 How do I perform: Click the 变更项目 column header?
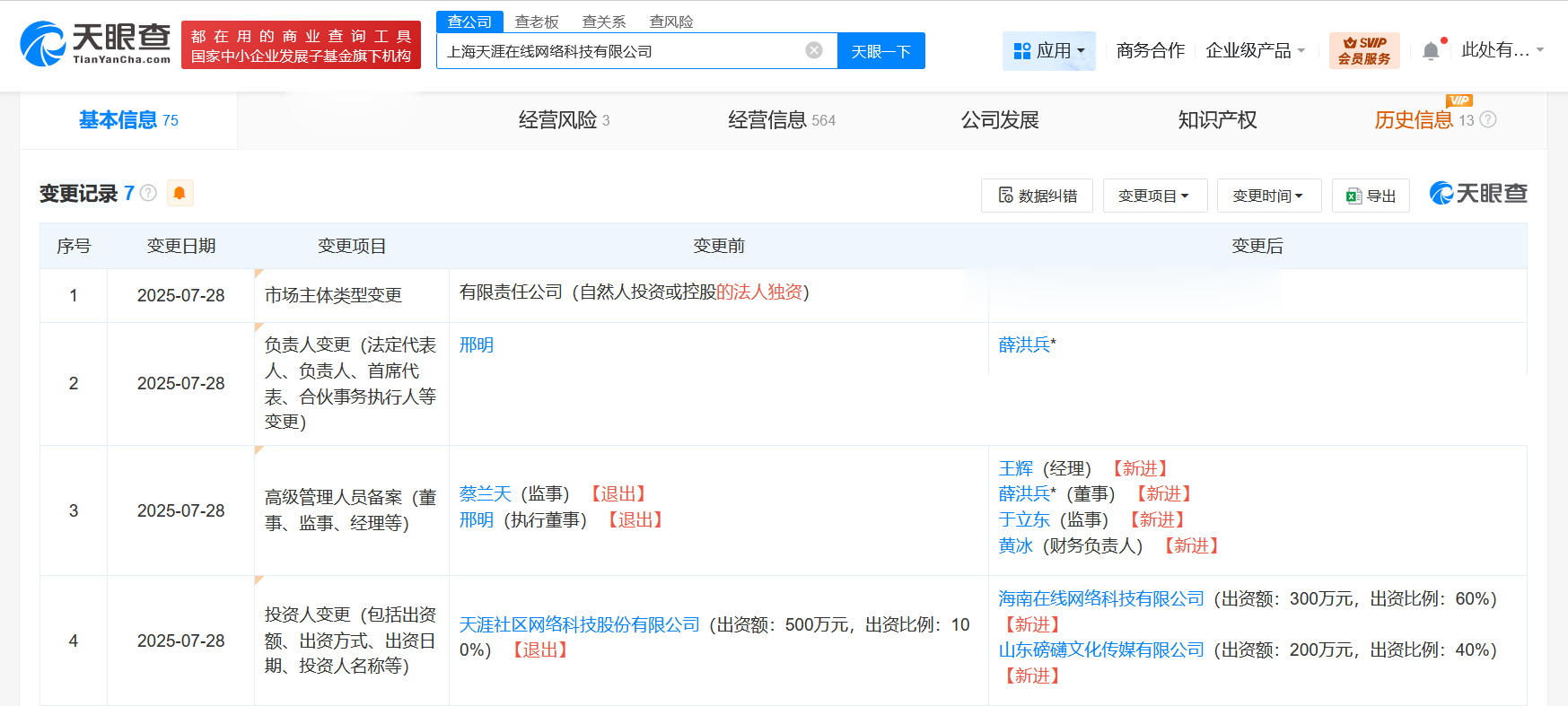352,246
